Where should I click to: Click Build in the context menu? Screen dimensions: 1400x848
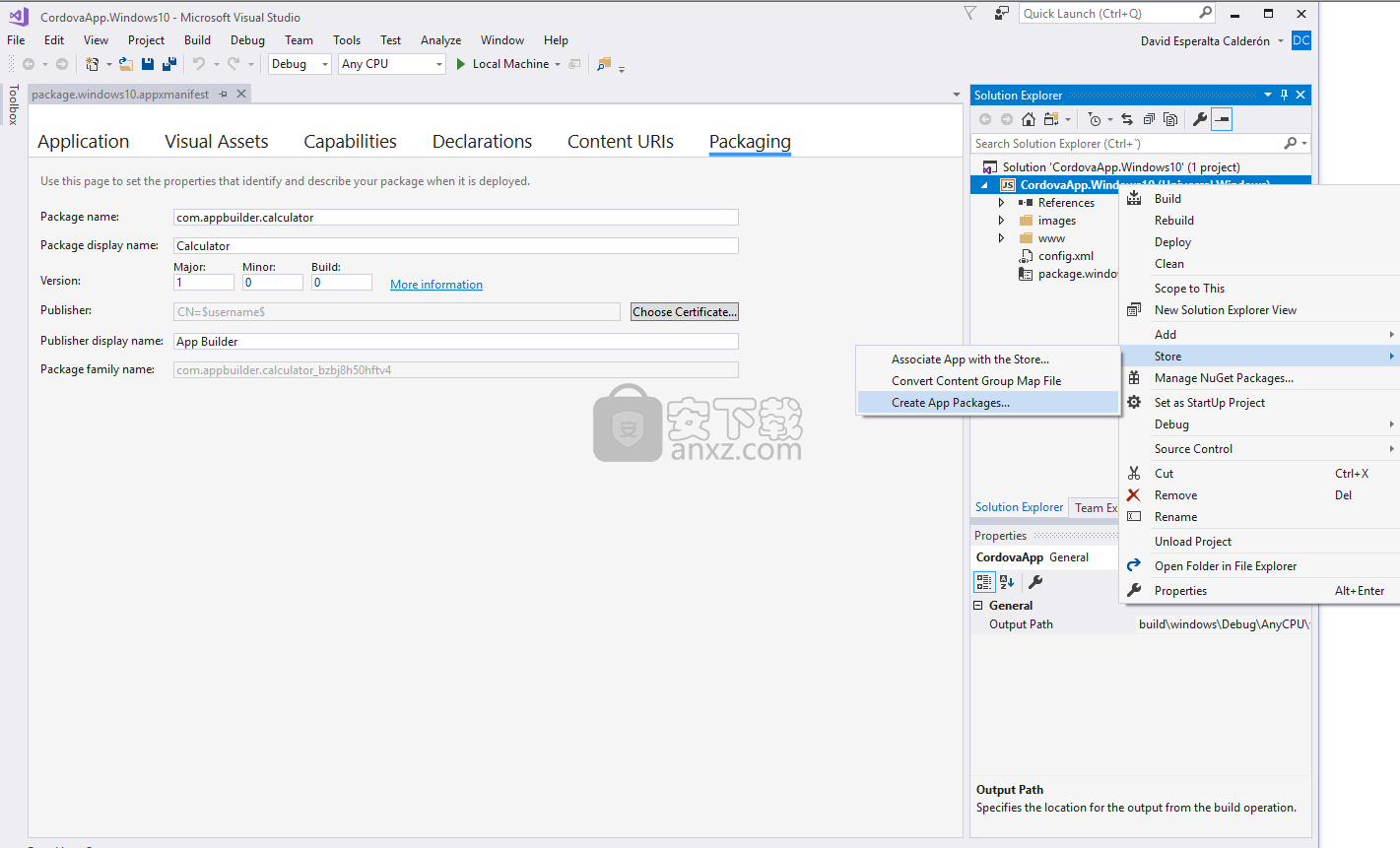coord(1259,199)
